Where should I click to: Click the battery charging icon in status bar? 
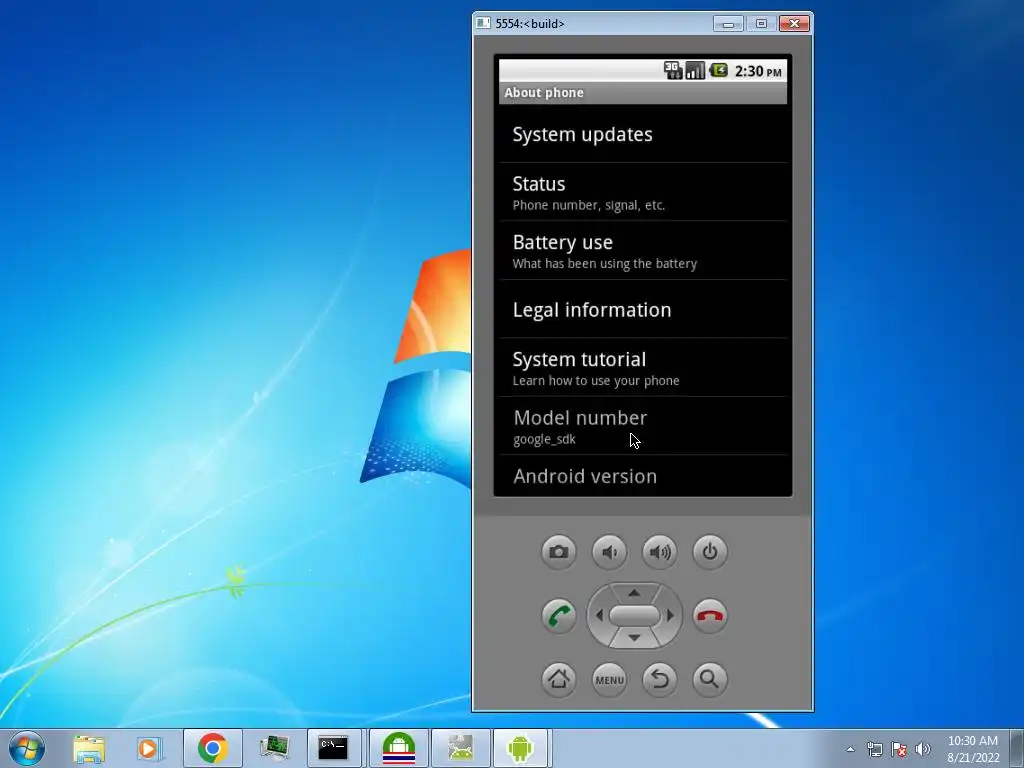click(x=718, y=71)
